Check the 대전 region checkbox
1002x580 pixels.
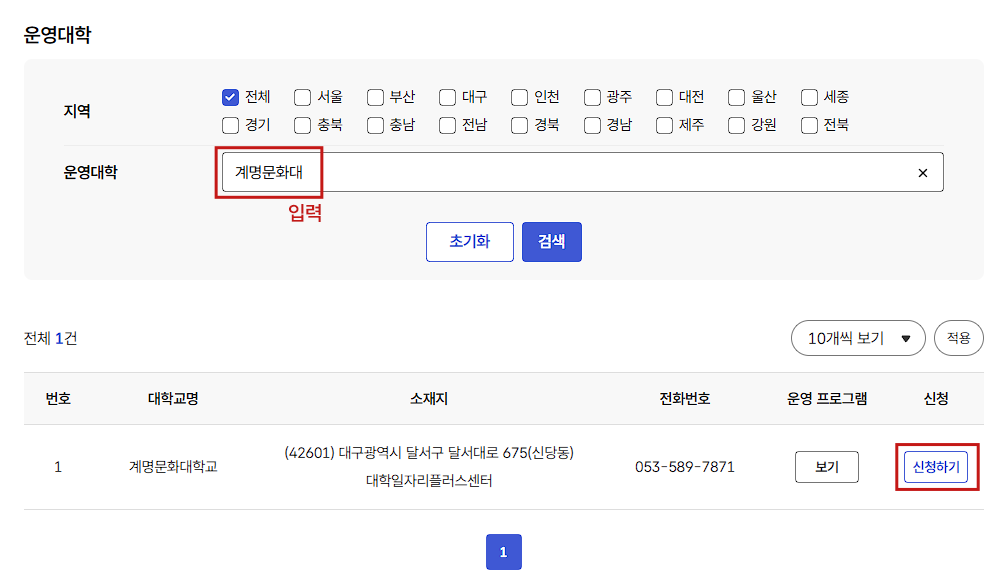tap(664, 97)
